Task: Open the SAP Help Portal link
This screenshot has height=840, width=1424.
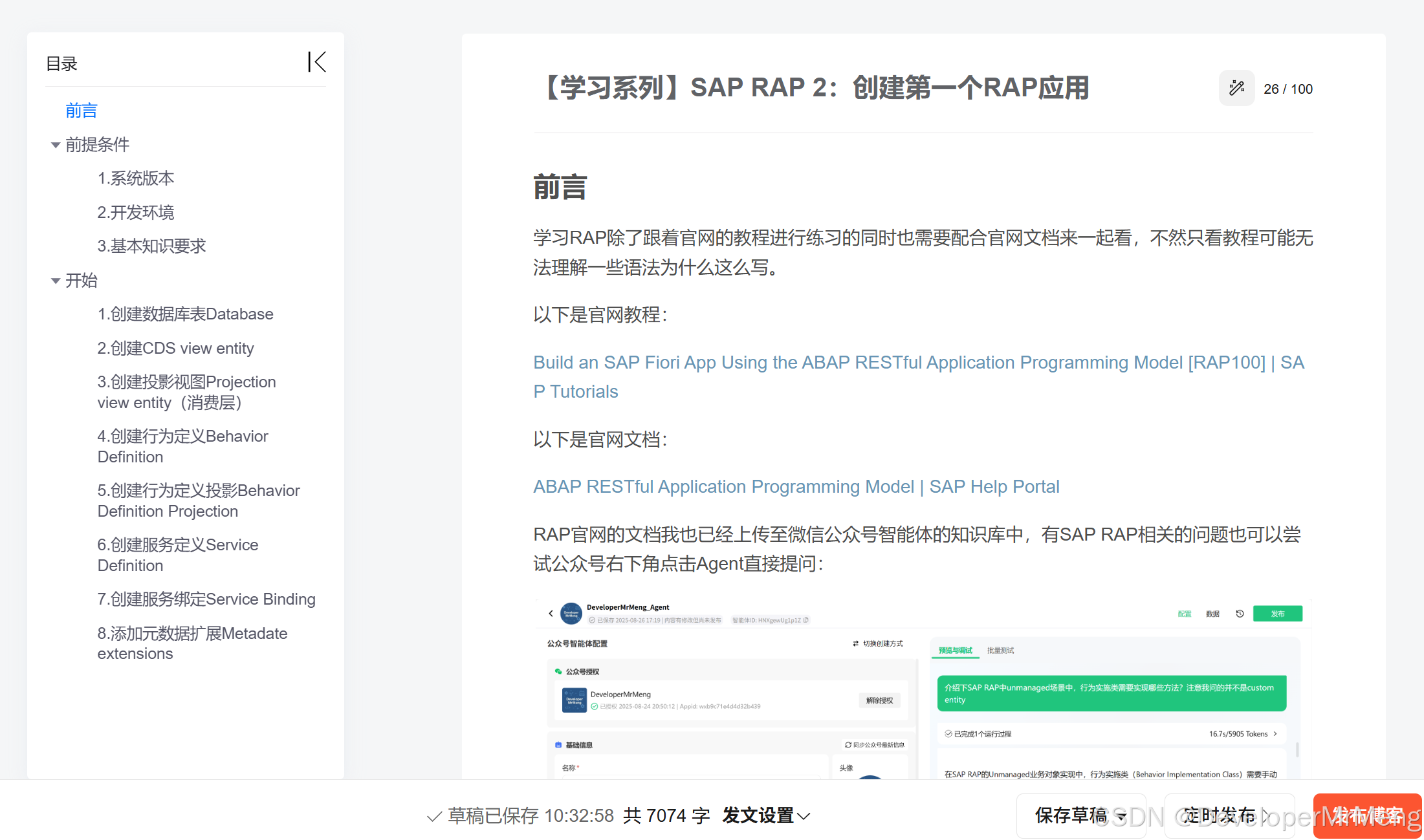Action: pyautogui.click(x=796, y=486)
